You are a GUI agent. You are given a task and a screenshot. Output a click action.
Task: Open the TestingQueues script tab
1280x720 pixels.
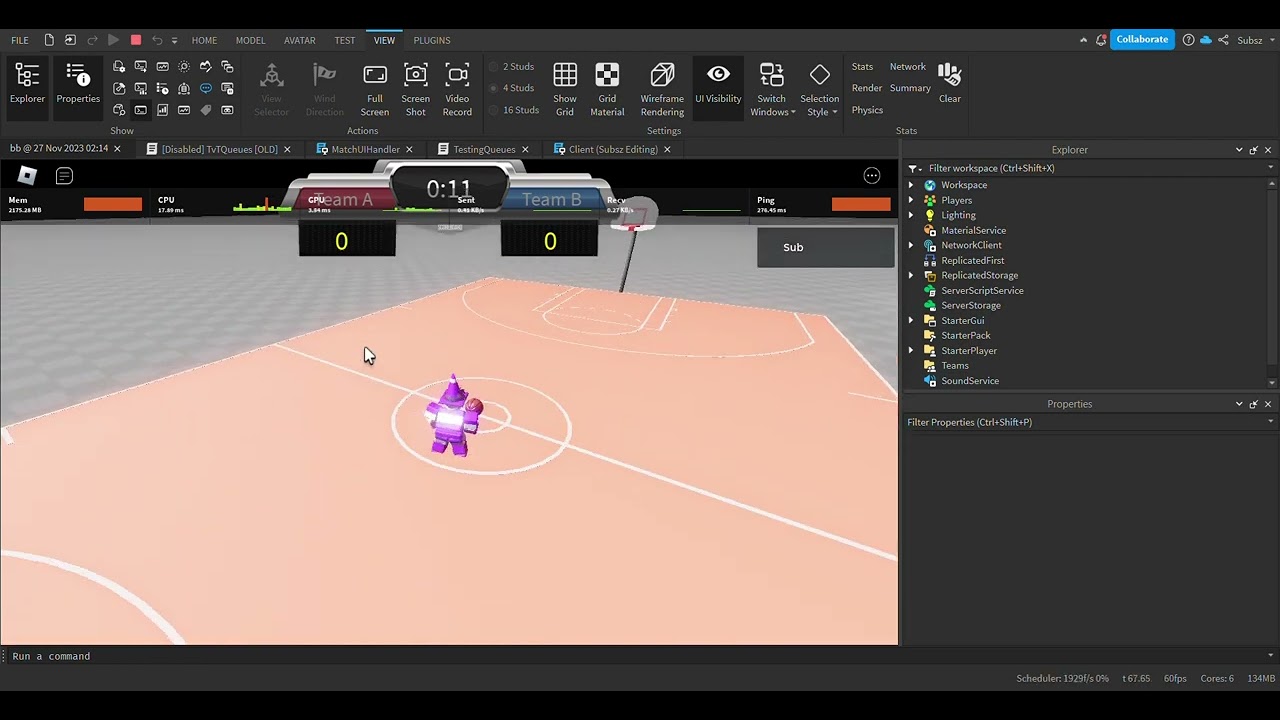tap(484, 149)
